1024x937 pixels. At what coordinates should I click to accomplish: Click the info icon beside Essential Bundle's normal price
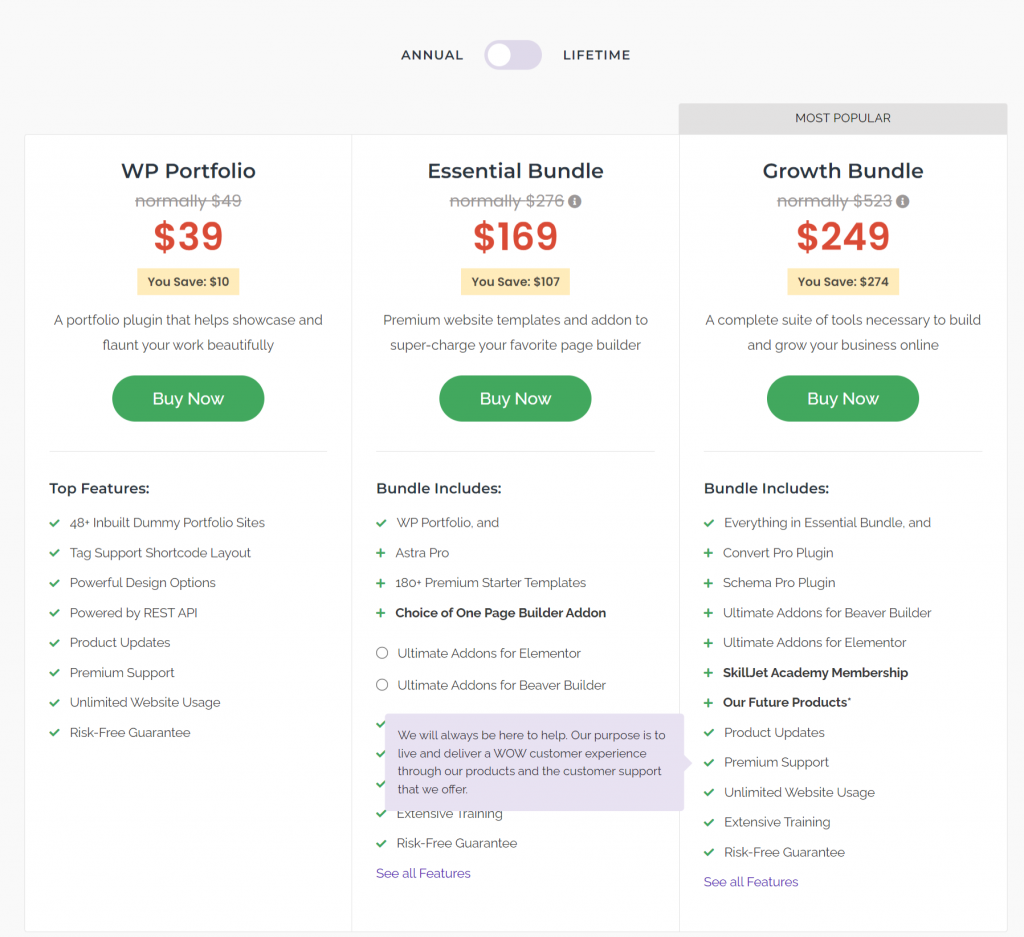573,201
